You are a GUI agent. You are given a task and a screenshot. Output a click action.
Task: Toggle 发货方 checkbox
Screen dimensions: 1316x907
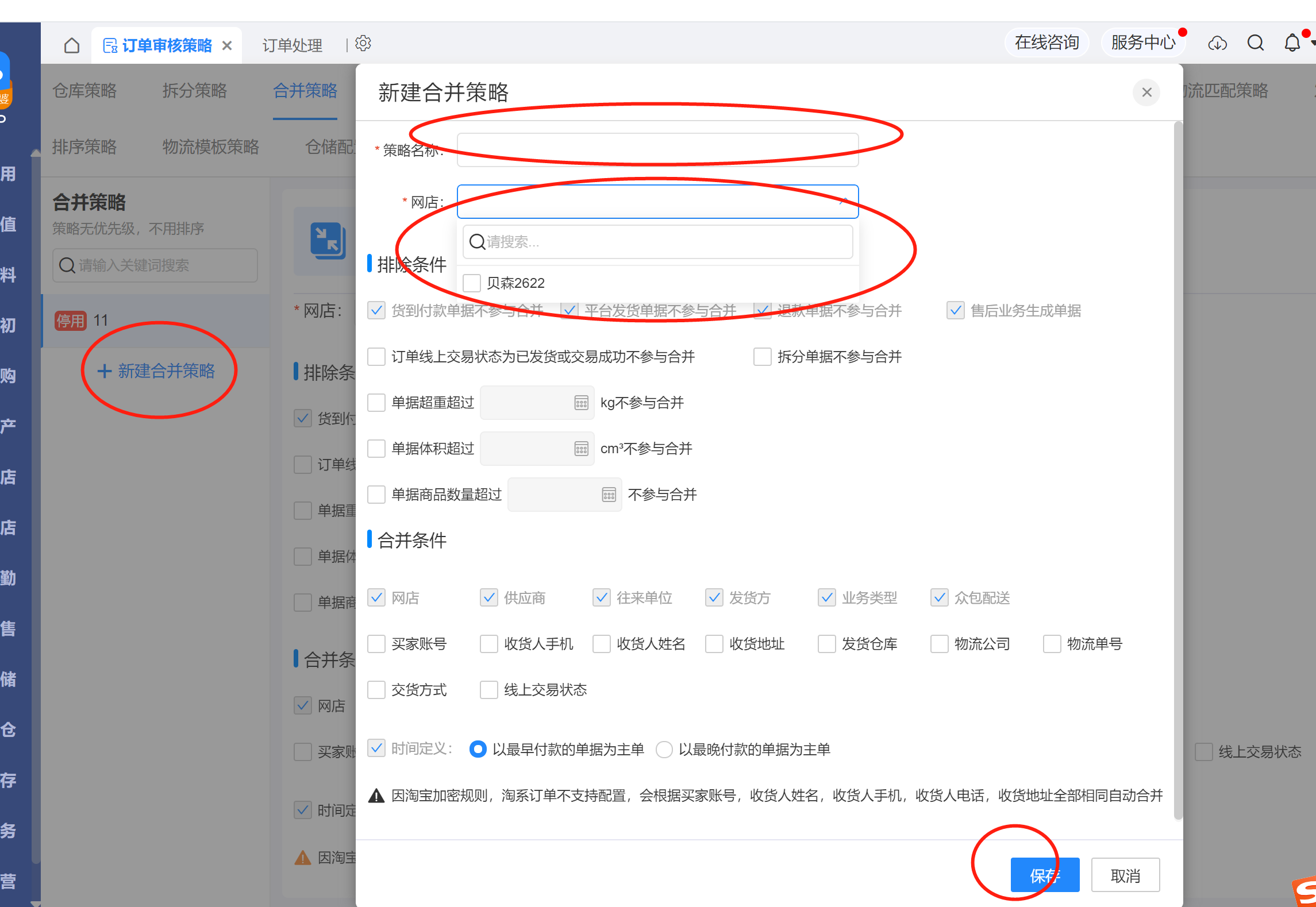point(714,598)
